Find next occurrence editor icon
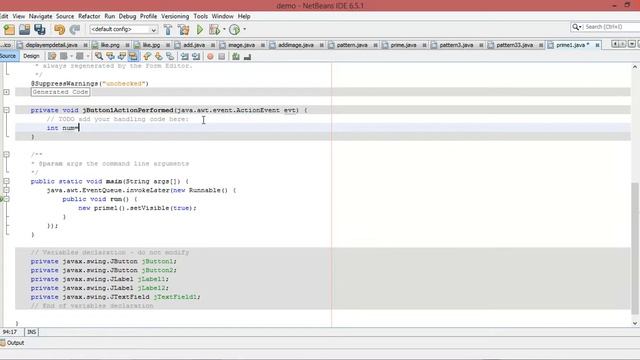Viewport: 640px width, 360px height. click(x=122, y=56)
